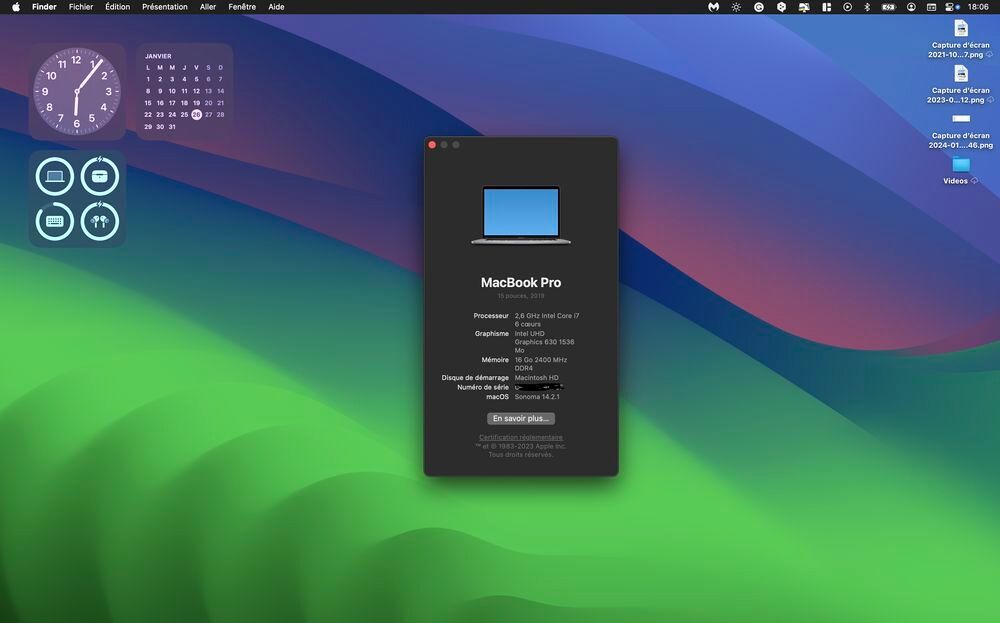This screenshot has width=1000, height=623.
Task: Open the Certification réglementaire link
Action: (520, 437)
